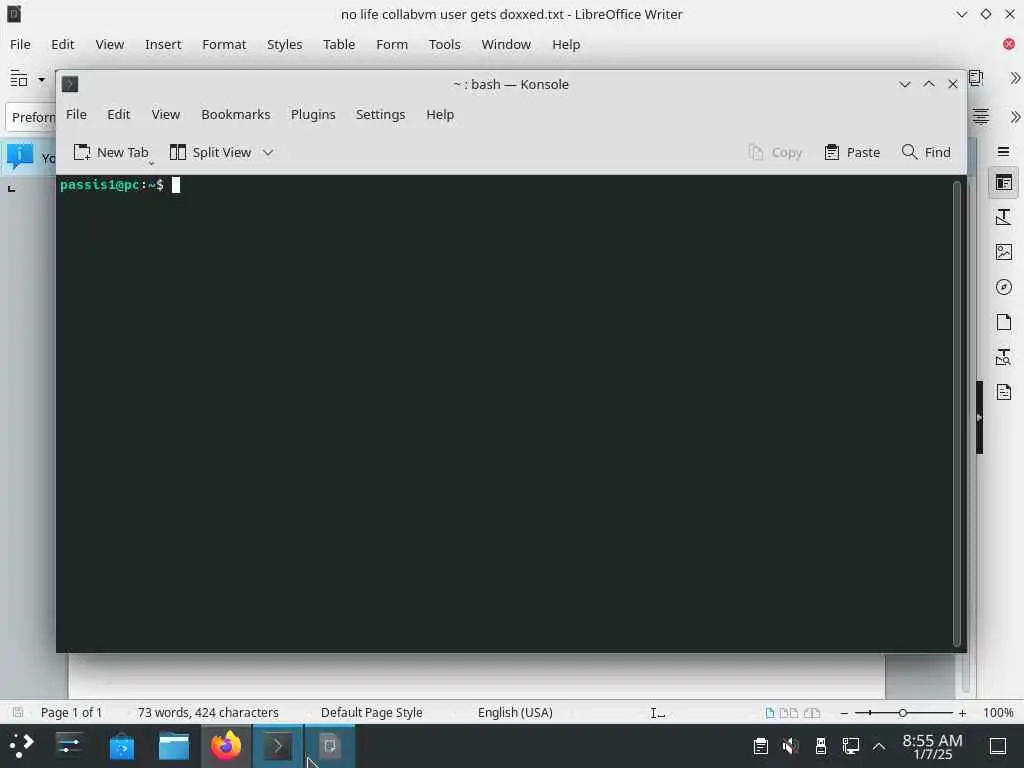Close document via red X in Writer menubar
1024x768 pixels.
(1008, 44)
